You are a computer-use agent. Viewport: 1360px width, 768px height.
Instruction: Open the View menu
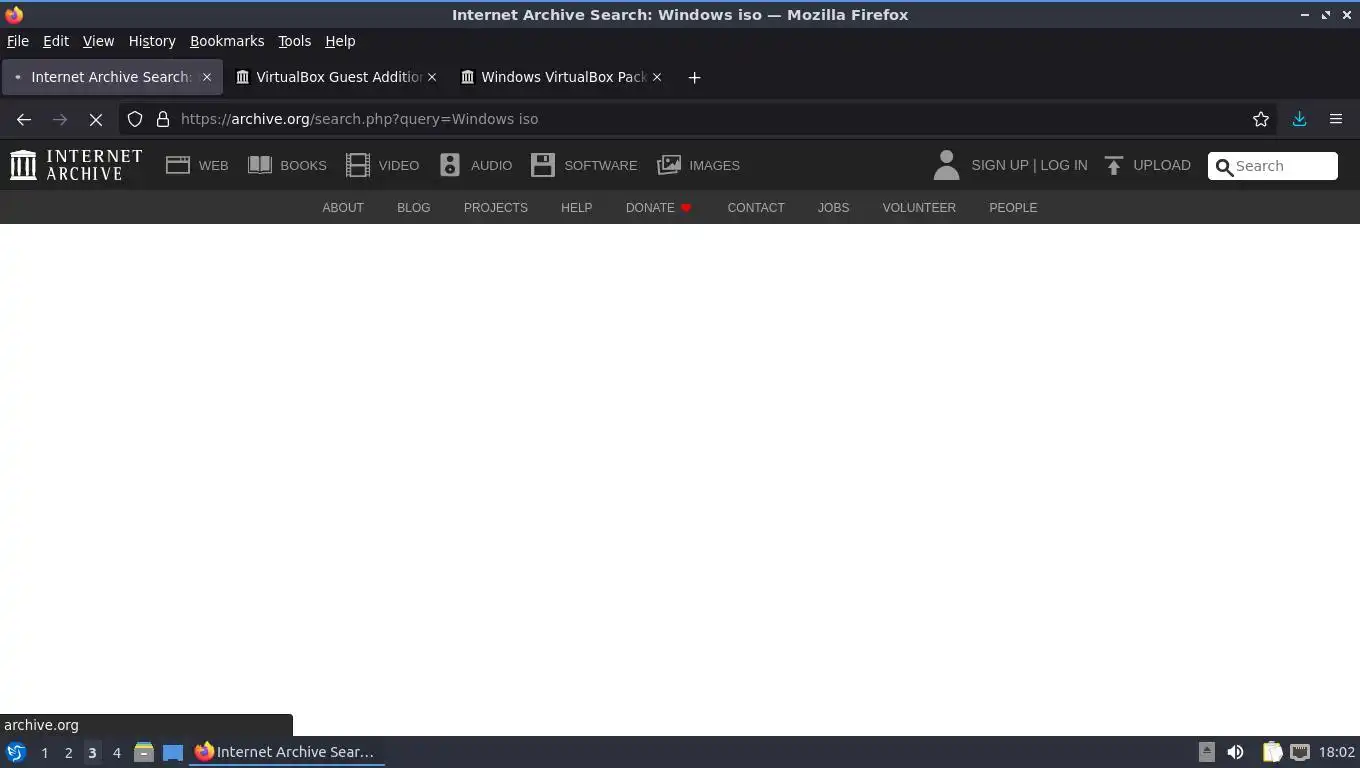click(x=98, y=41)
